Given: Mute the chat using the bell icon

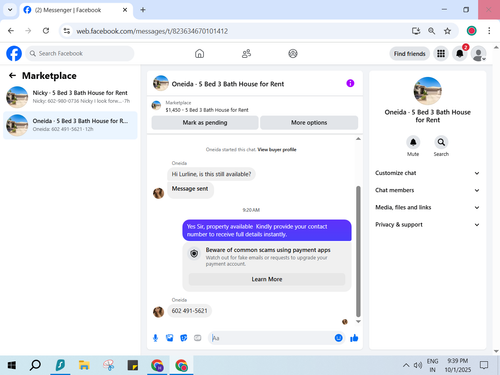Looking at the screenshot, I should point(413,142).
